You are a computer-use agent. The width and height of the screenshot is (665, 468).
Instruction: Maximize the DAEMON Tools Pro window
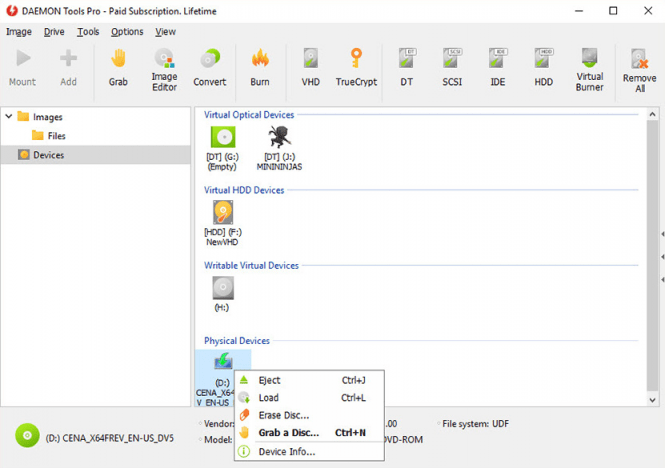tap(613, 11)
